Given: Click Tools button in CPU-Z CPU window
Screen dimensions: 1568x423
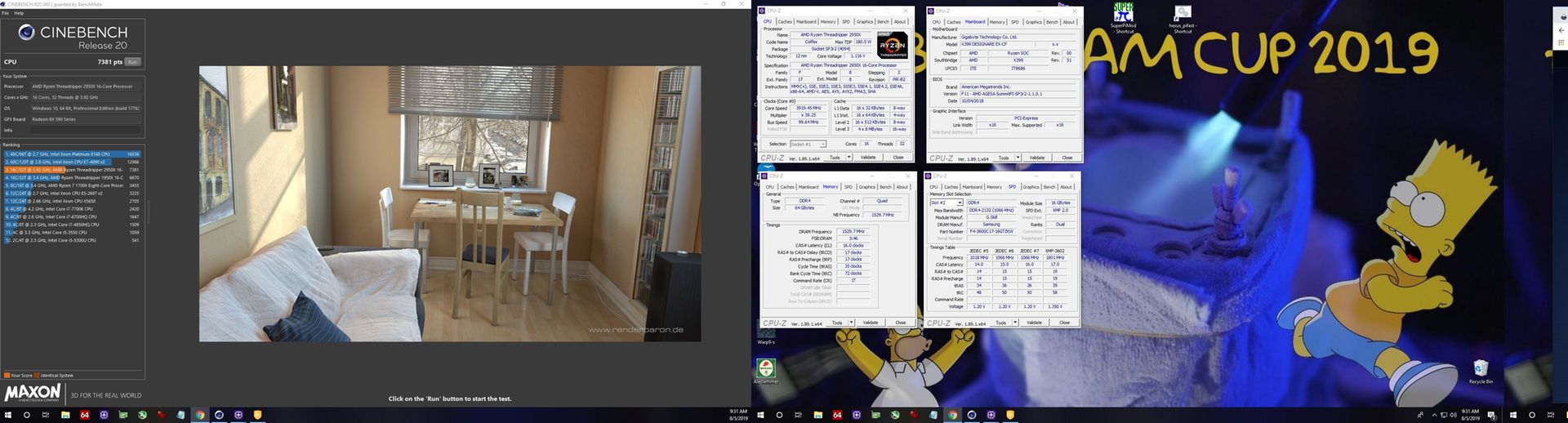Looking at the screenshot, I should click(x=834, y=158).
